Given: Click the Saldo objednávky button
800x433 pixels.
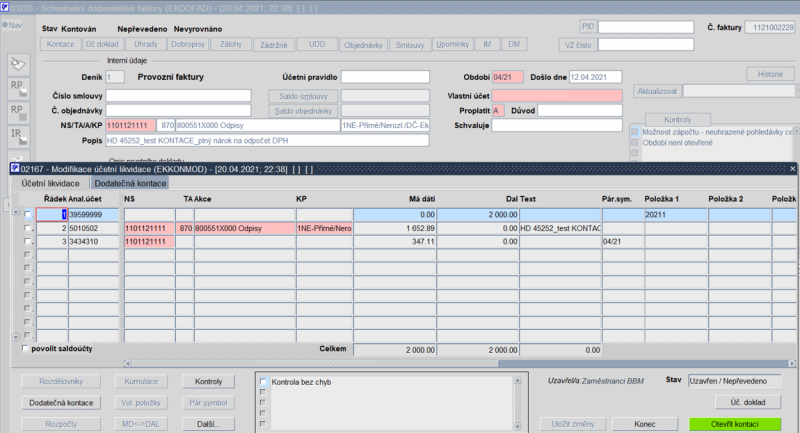Looking at the screenshot, I should 303,111.
